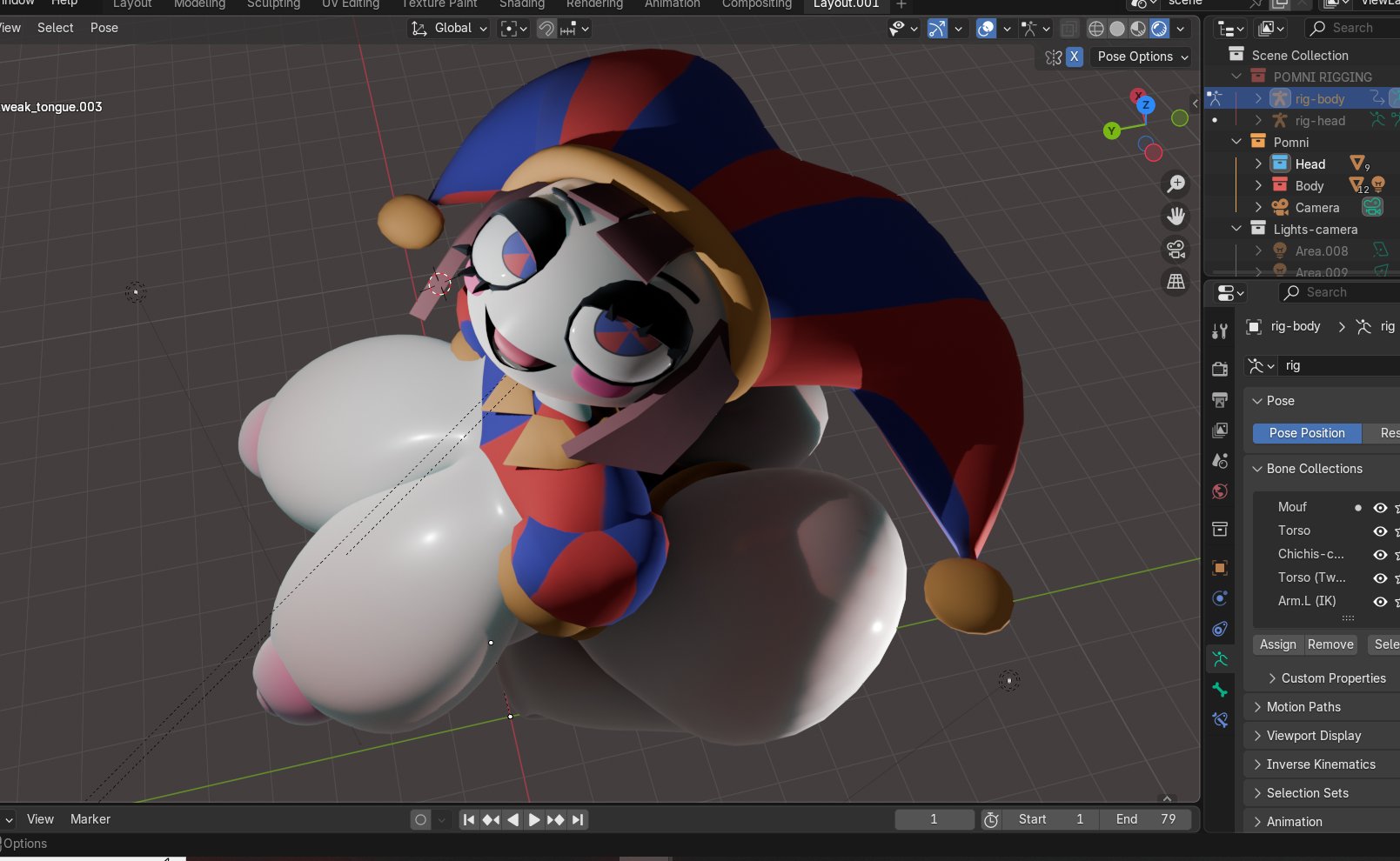This screenshot has width=1400, height=861.
Task: Select material preview shading
Action: [1138, 29]
